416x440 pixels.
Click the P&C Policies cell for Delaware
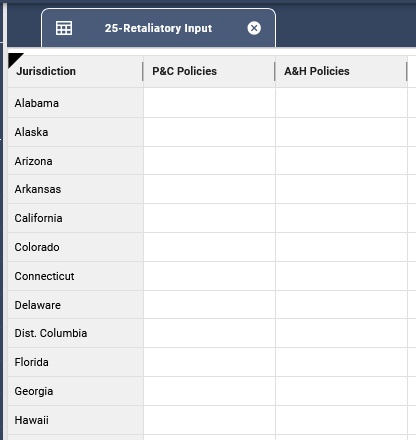pyautogui.click(x=209, y=305)
